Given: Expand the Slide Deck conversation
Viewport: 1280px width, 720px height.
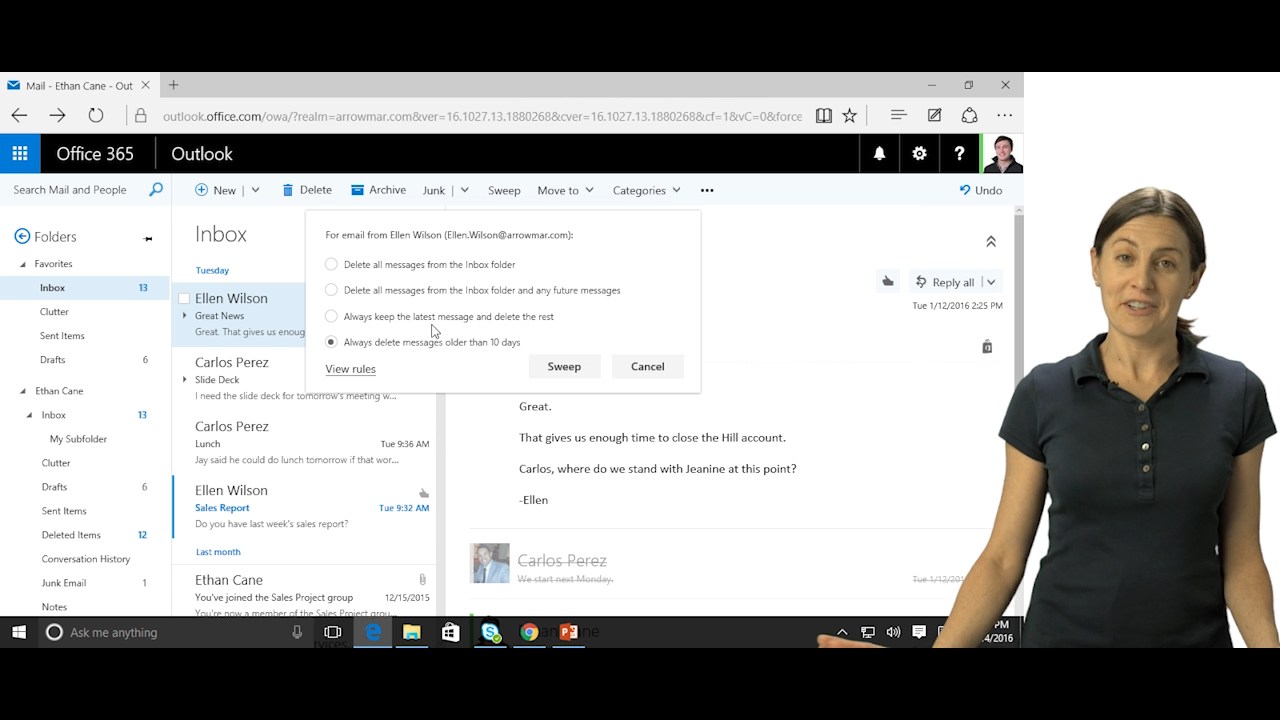Looking at the screenshot, I should [184, 380].
